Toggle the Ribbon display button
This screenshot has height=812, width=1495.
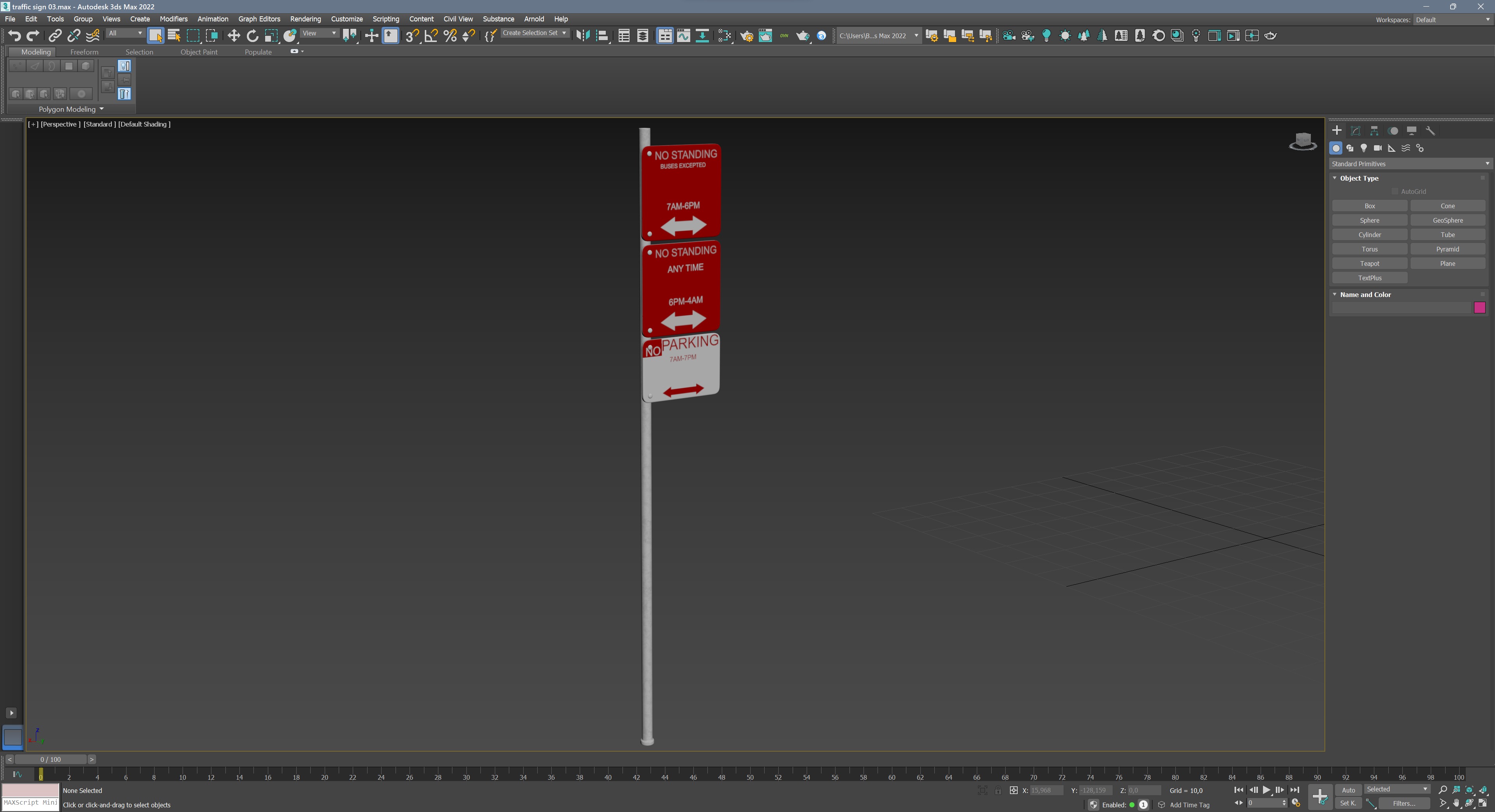tap(665, 35)
